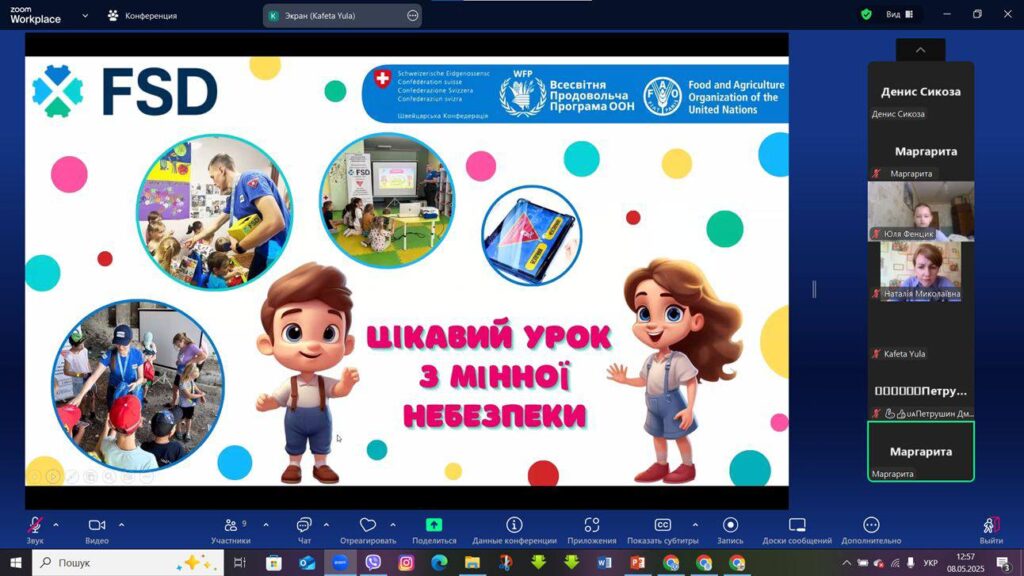Open audio options arrow next to Звук
The height and width of the screenshot is (576, 1024).
(x=56, y=524)
